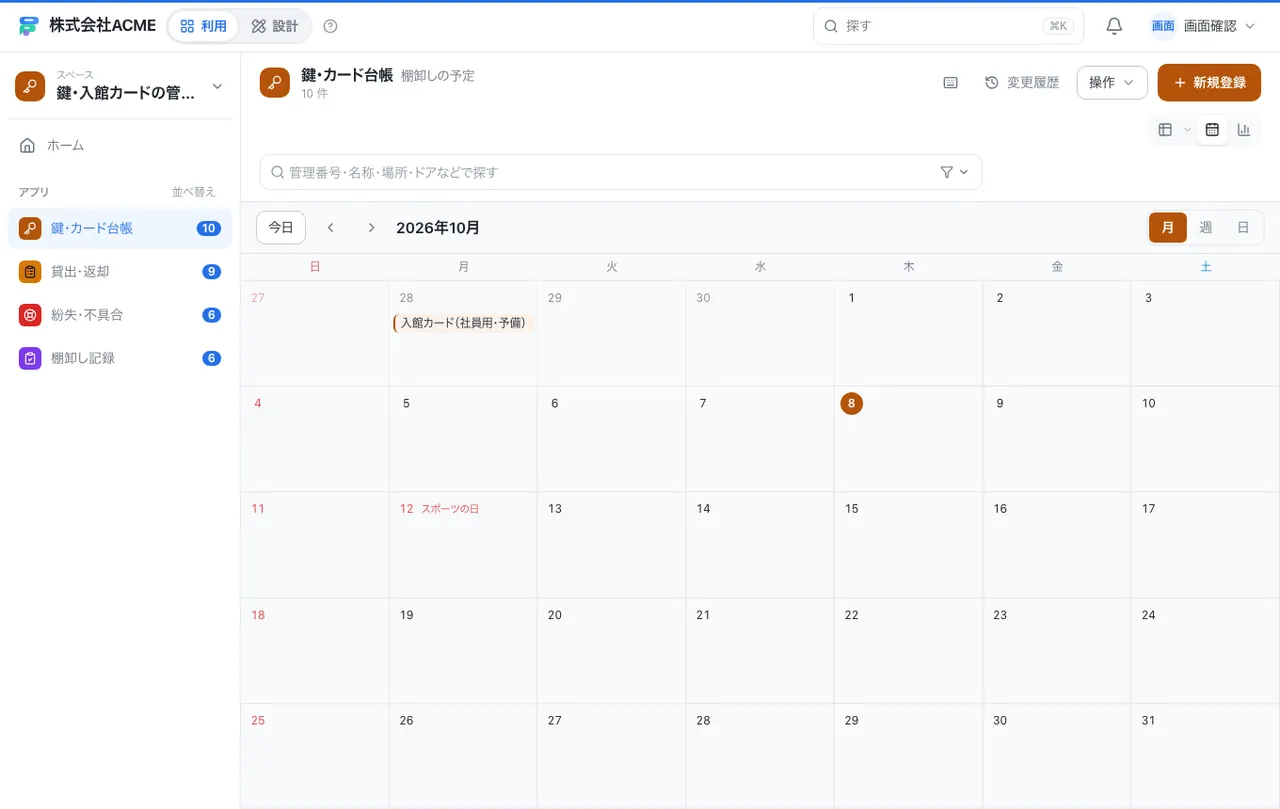Open the filter funnel dropdown
Image resolution: width=1280 pixels, height=809 pixels.
(955, 172)
